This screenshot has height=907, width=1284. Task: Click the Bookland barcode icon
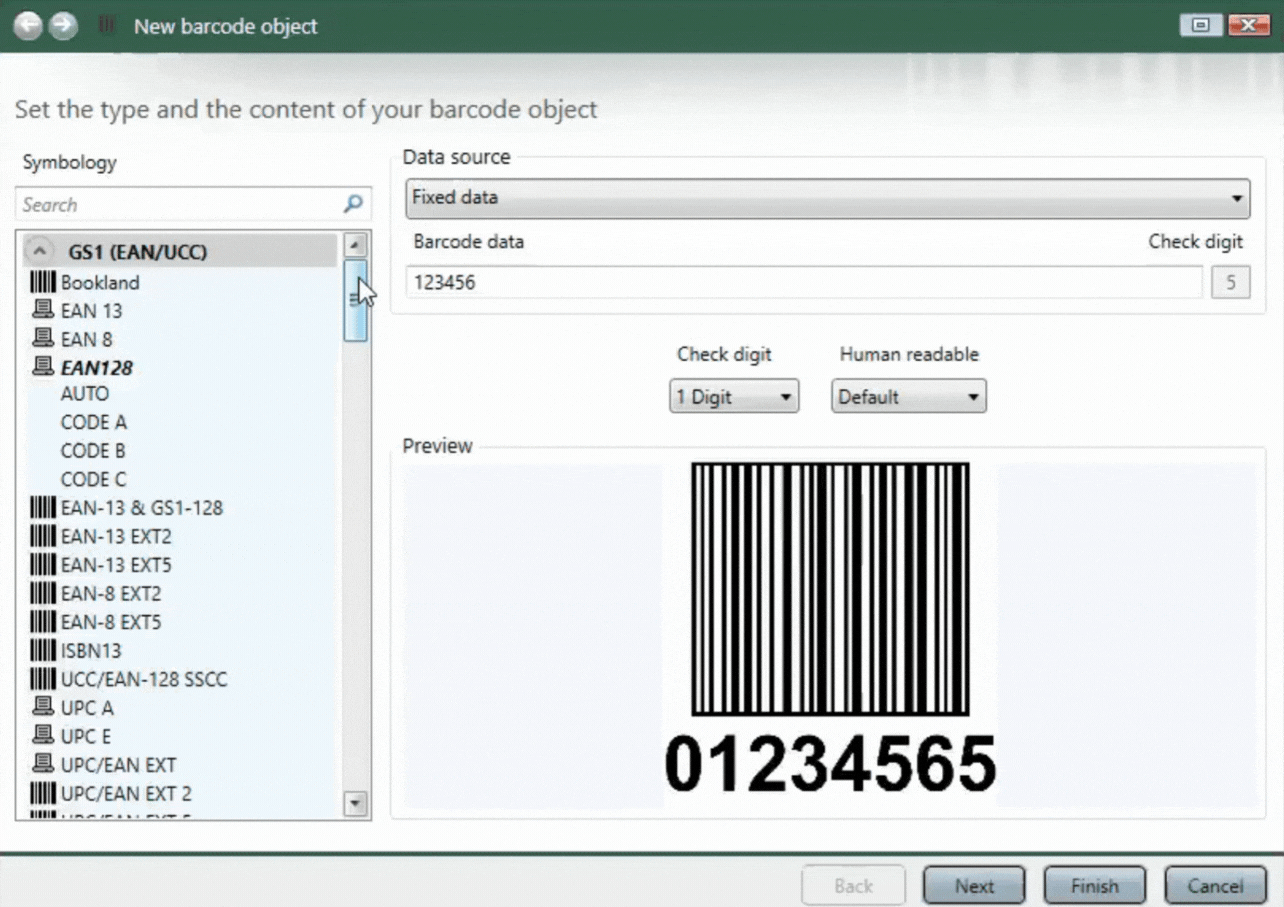coord(43,282)
